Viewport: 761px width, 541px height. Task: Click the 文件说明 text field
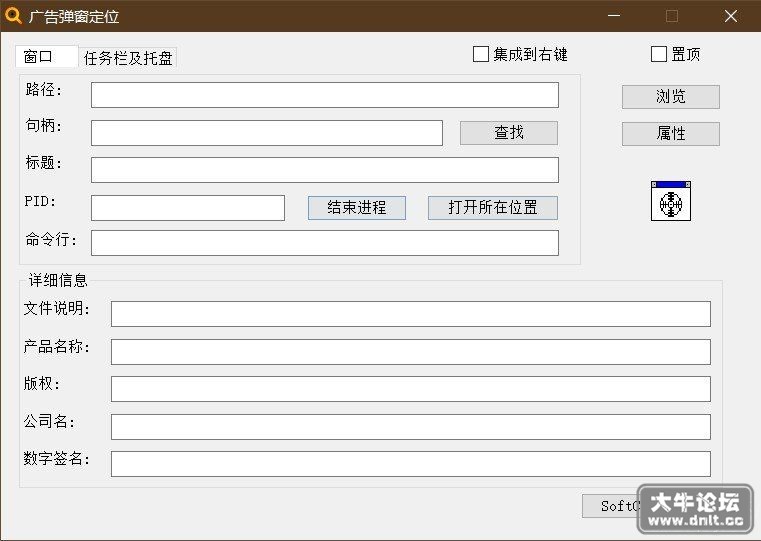[411, 314]
